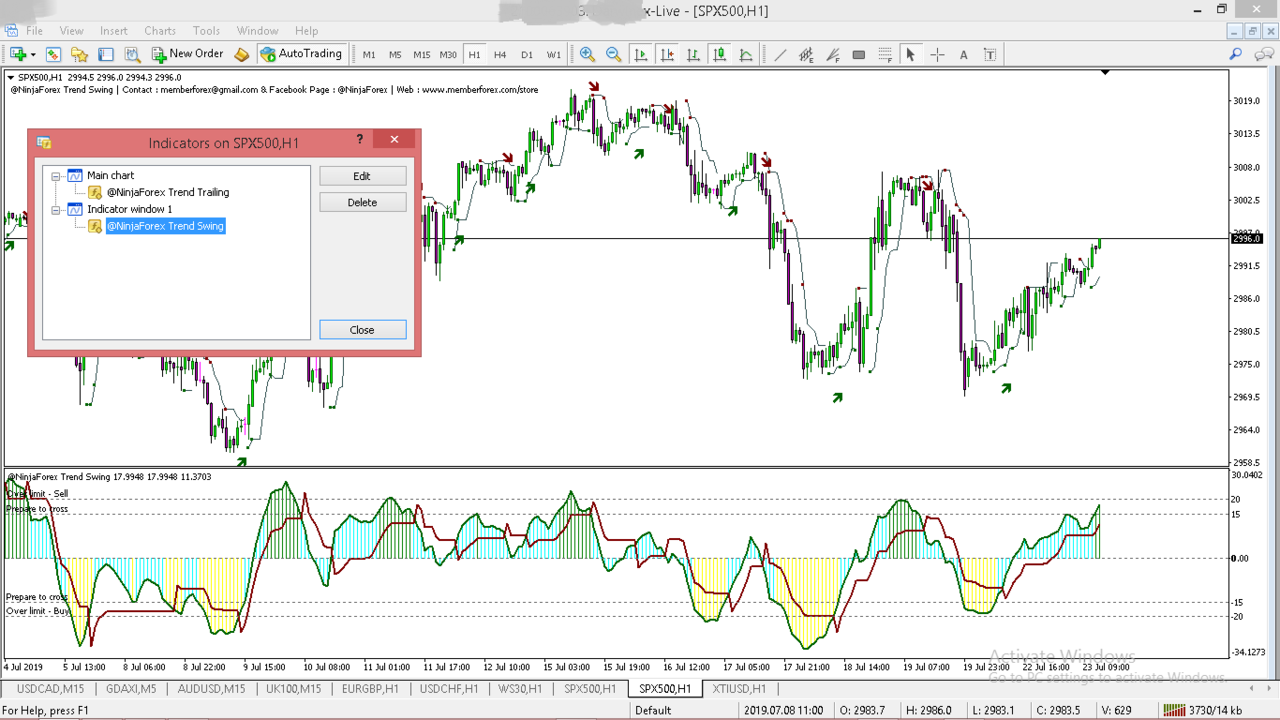Image resolution: width=1280 pixels, height=720 pixels.
Task: Open the New Chart tool
Action: (18, 54)
